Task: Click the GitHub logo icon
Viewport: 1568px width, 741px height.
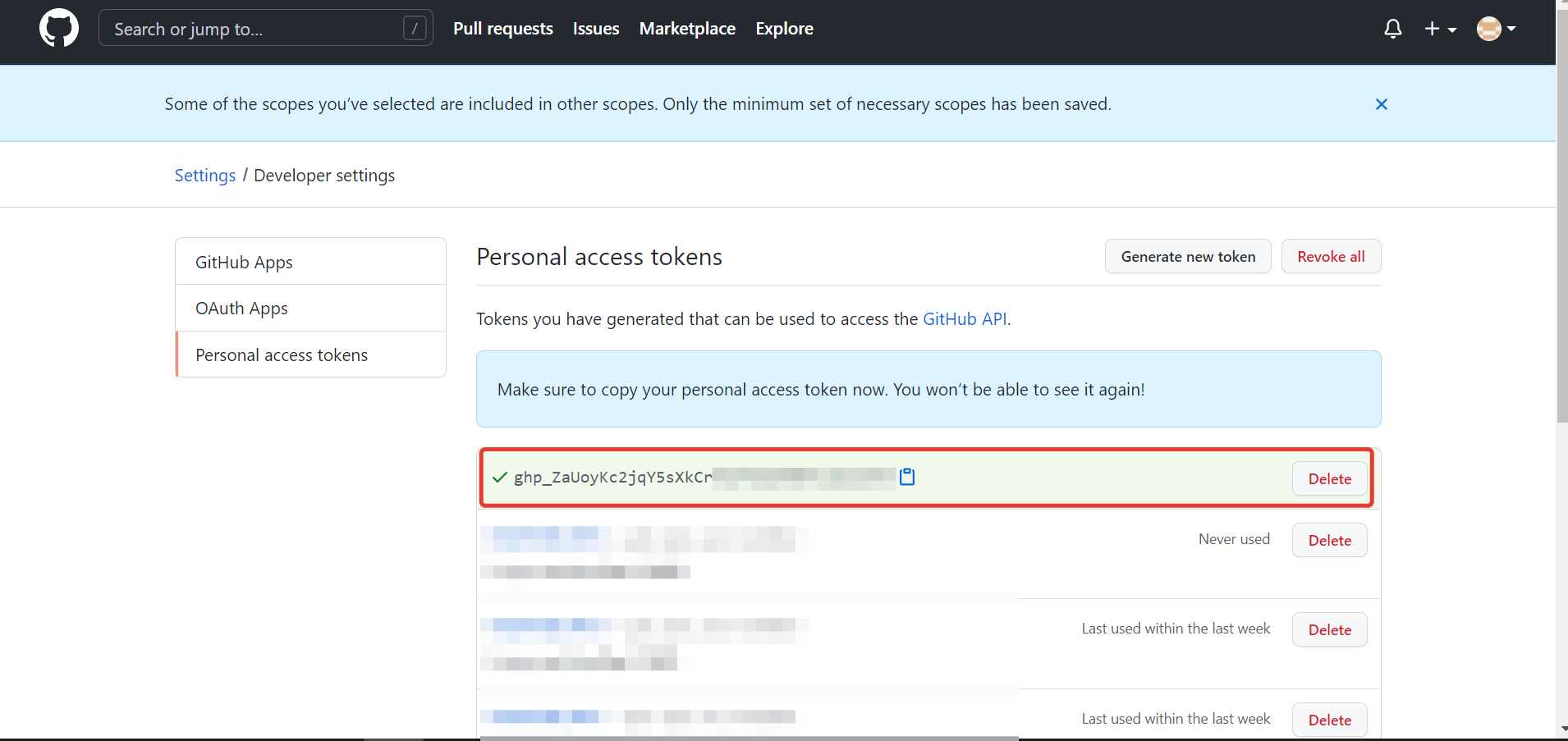Action: point(59,29)
